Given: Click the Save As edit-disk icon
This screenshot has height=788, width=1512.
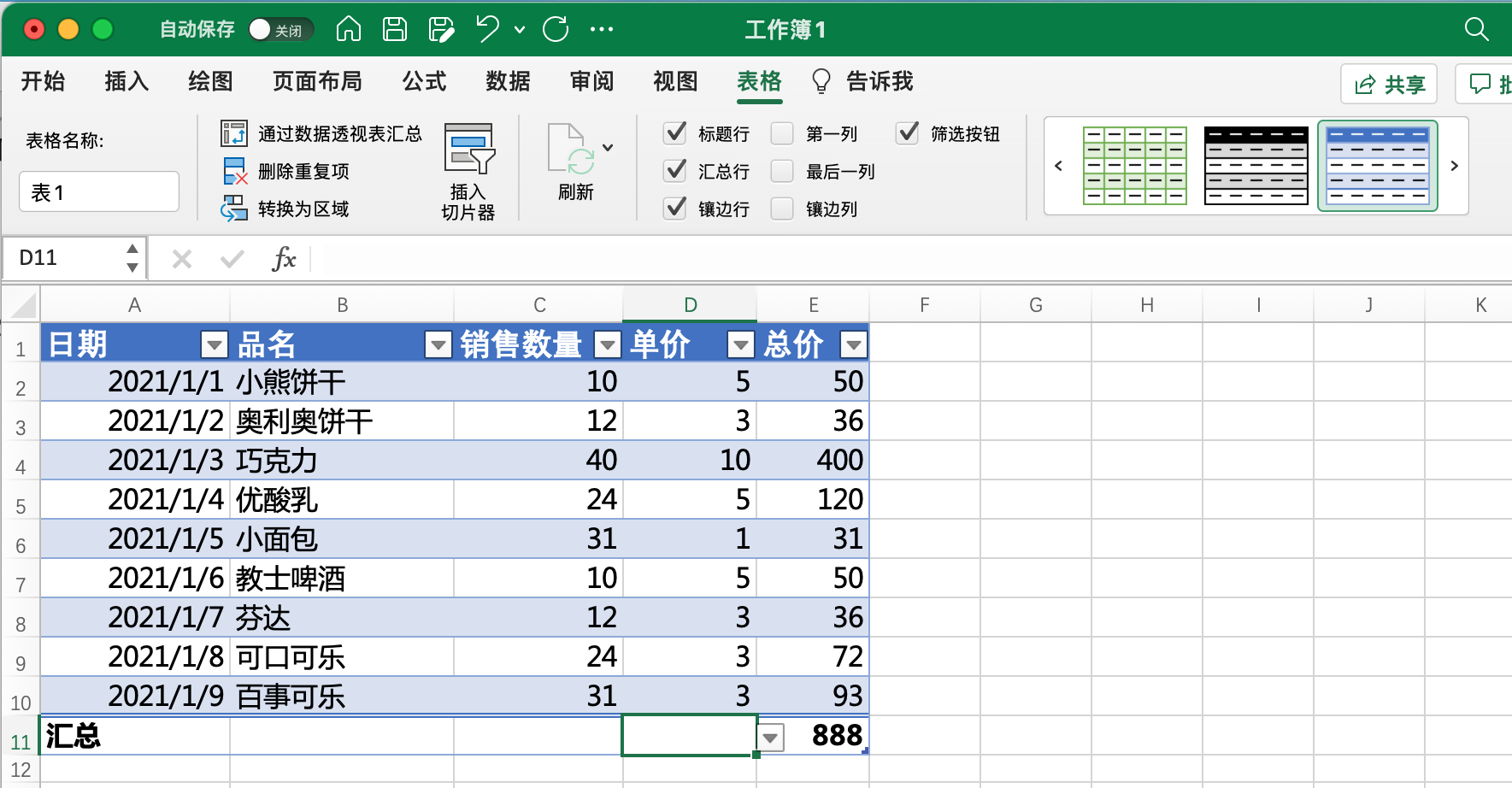Looking at the screenshot, I should click(441, 29).
